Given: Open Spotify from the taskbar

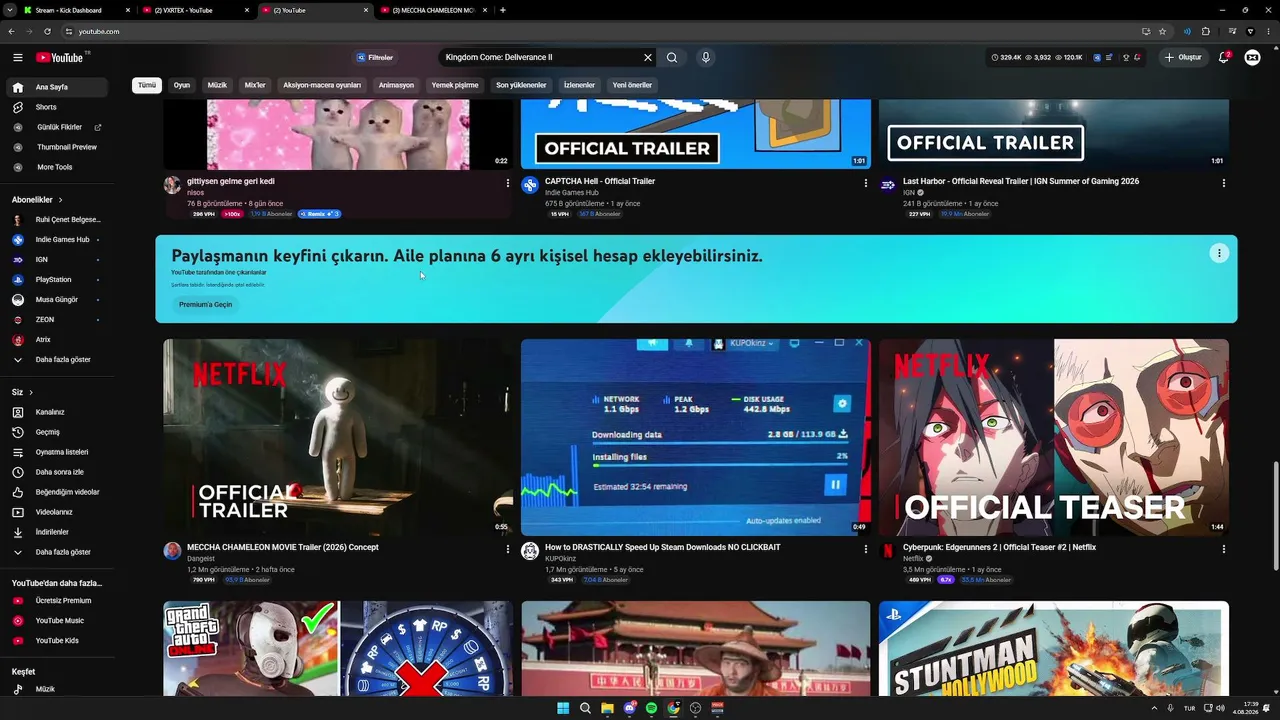Looking at the screenshot, I should tap(651, 708).
